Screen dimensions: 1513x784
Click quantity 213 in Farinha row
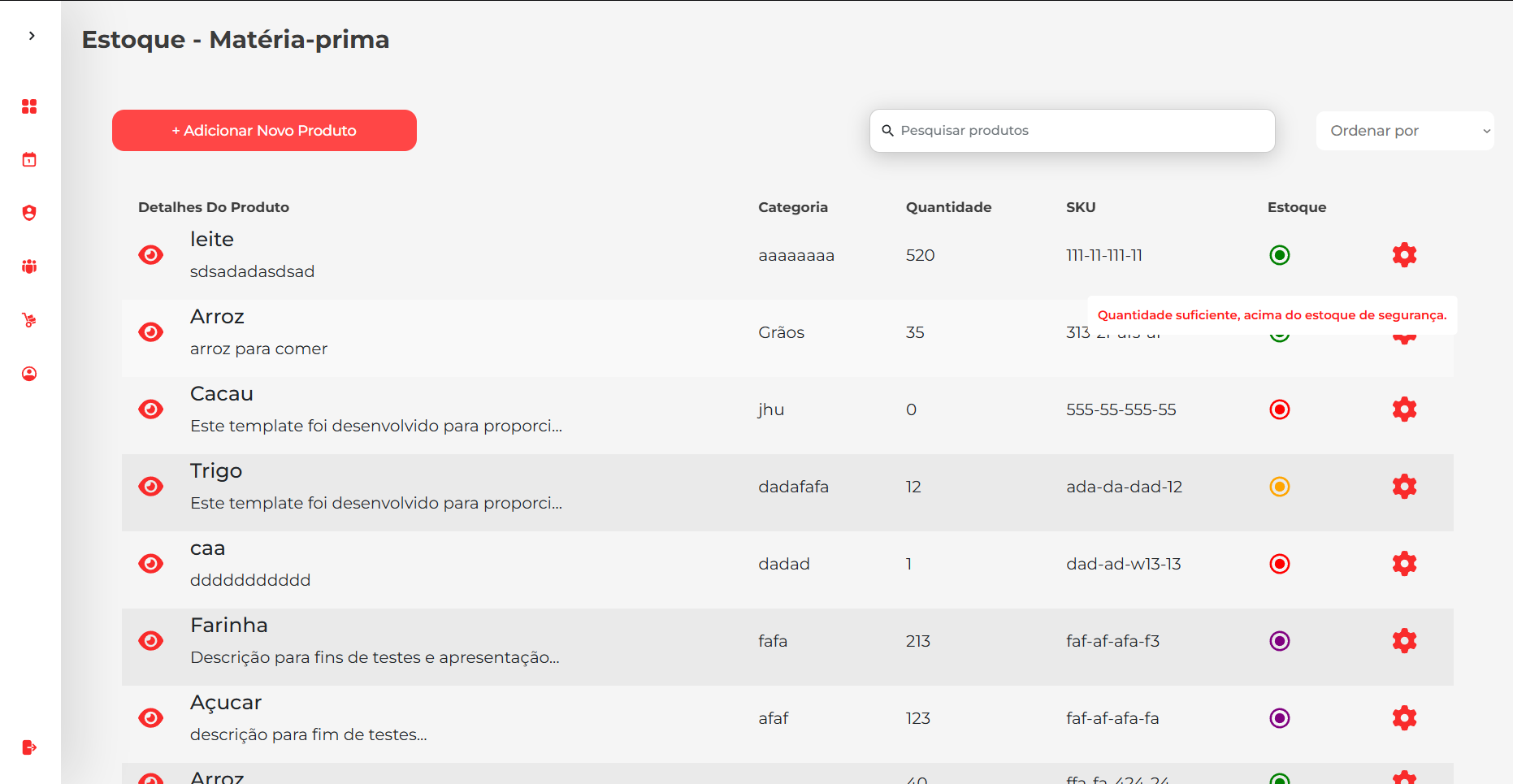918,641
